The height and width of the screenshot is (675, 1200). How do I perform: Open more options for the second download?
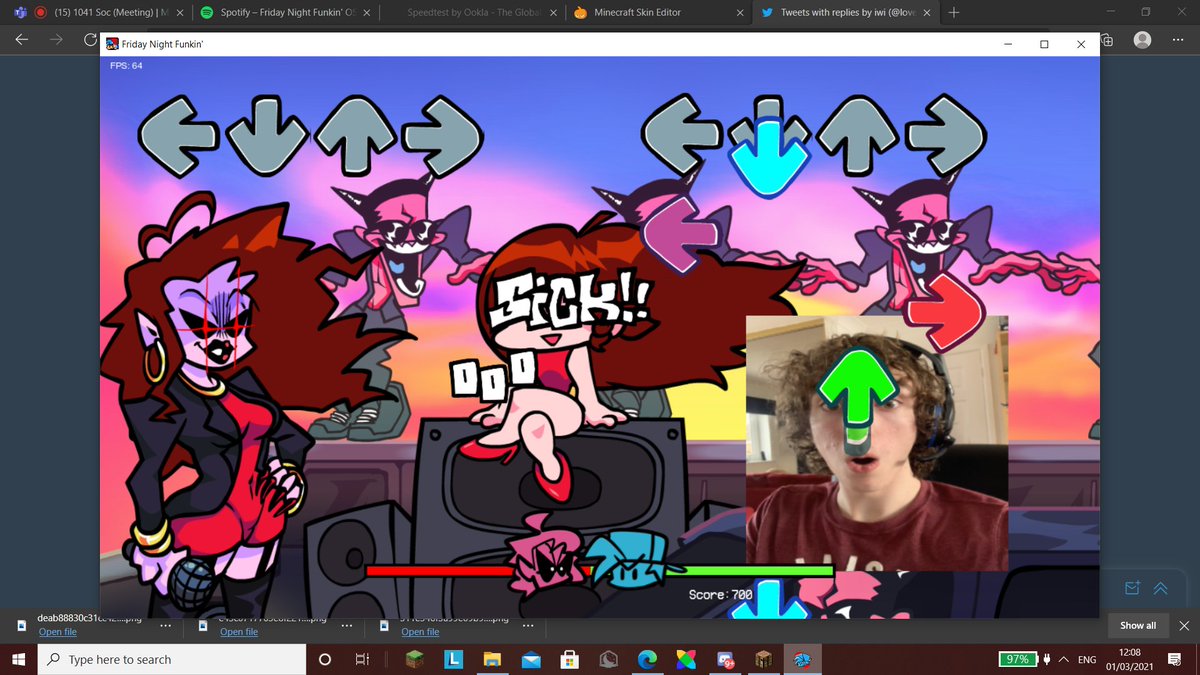347,626
